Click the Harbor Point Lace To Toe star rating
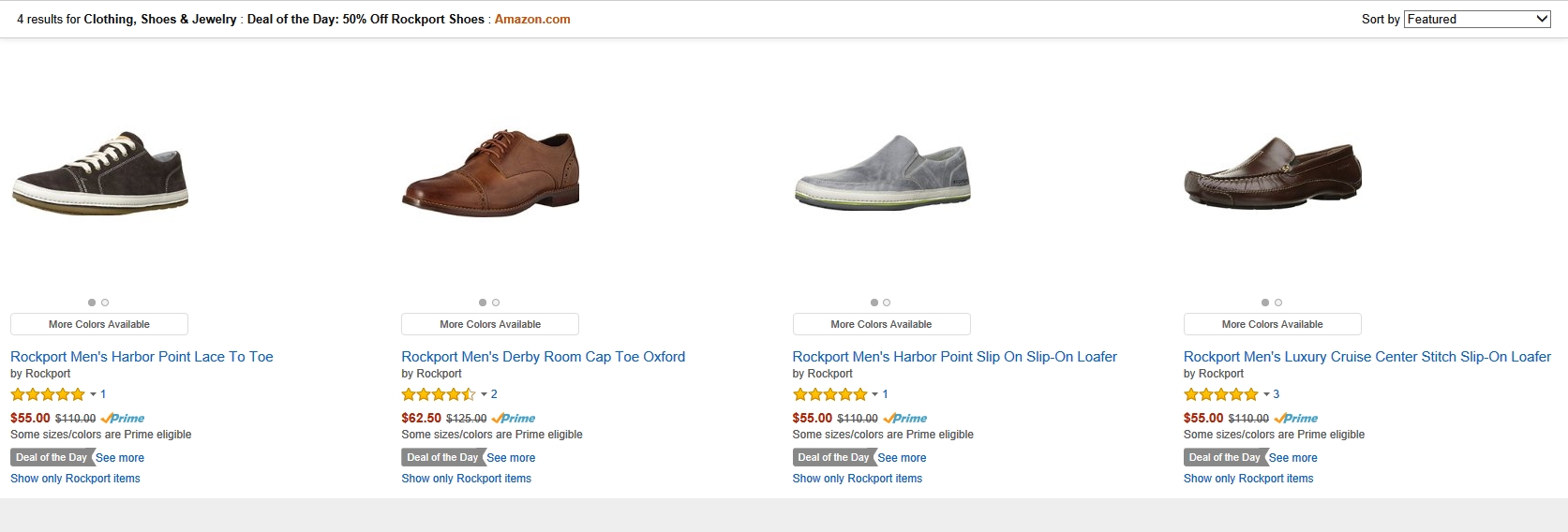1568x532 pixels. click(48, 394)
